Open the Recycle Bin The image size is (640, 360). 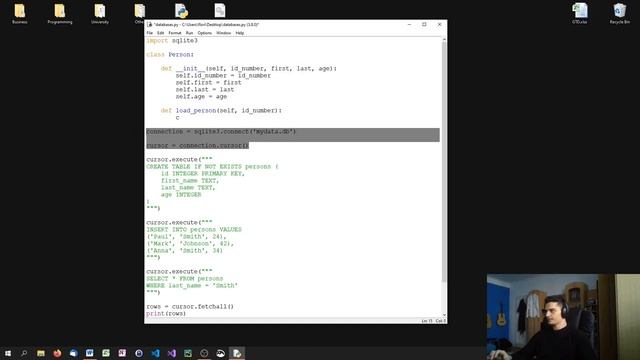(620, 14)
